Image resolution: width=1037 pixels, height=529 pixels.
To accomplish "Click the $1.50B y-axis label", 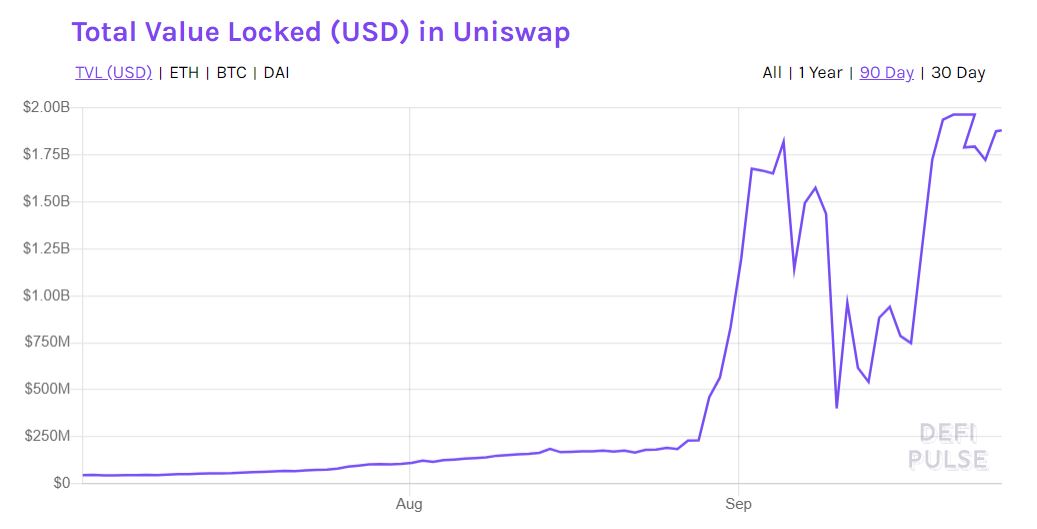I will click(x=46, y=201).
